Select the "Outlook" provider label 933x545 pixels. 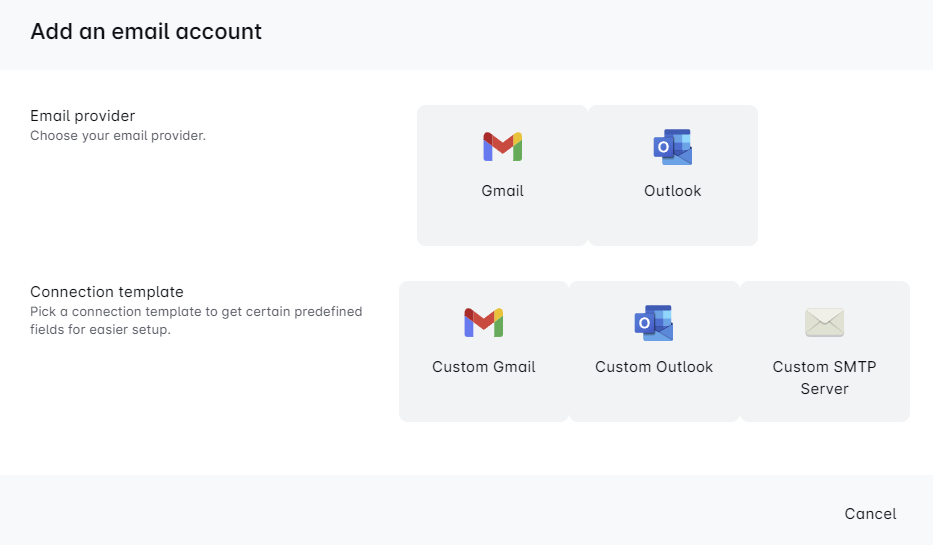click(x=672, y=191)
